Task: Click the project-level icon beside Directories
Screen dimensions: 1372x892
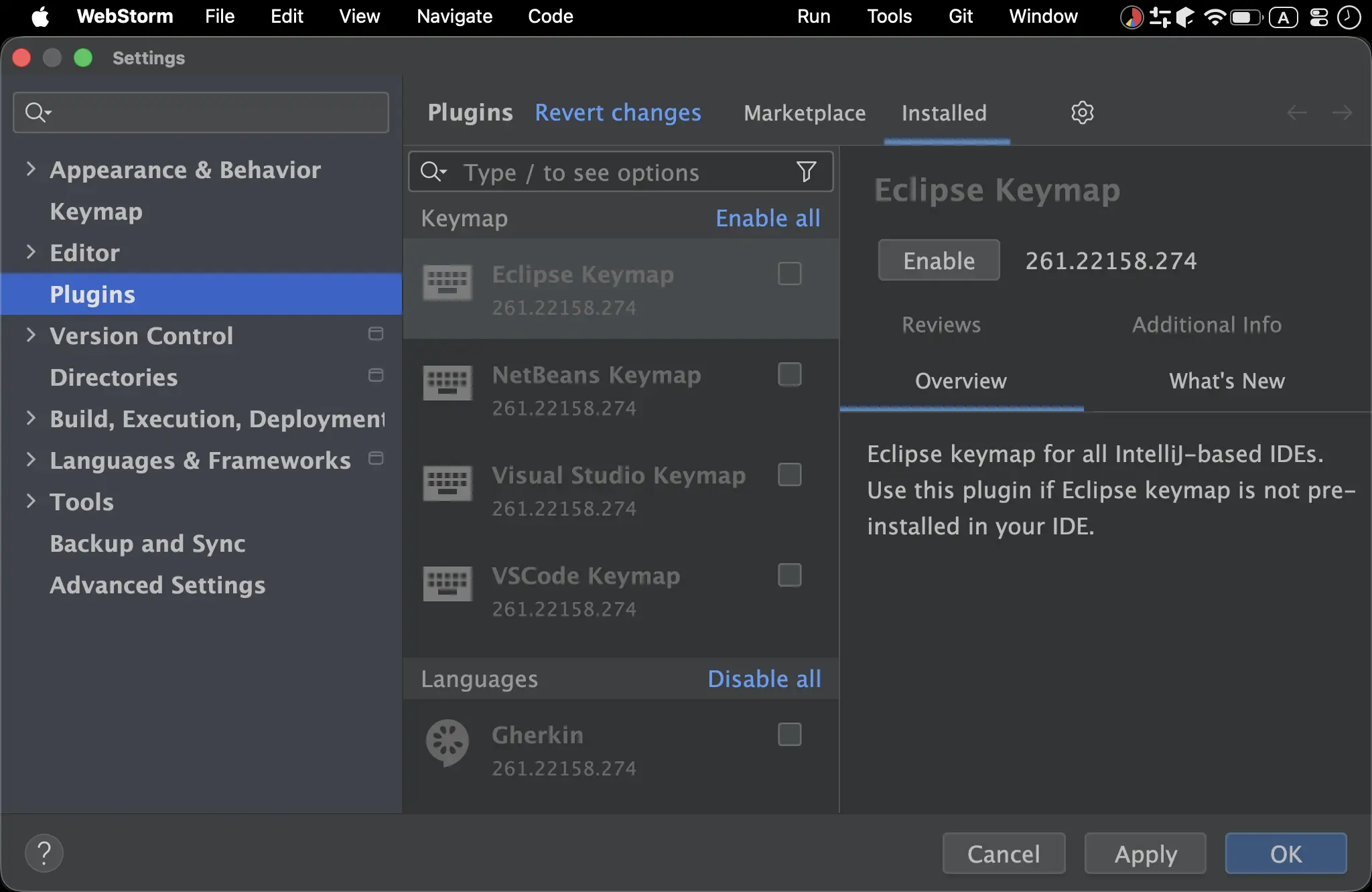Action: 376,375
